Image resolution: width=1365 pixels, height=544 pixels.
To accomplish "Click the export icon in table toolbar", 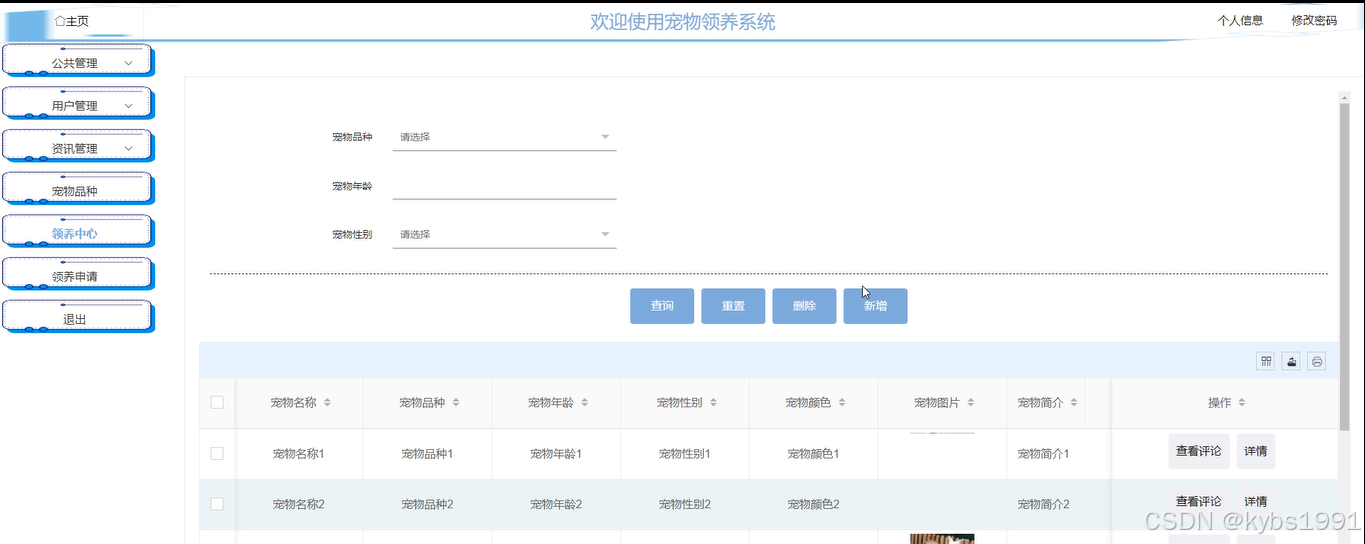I will (x=1292, y=361).
